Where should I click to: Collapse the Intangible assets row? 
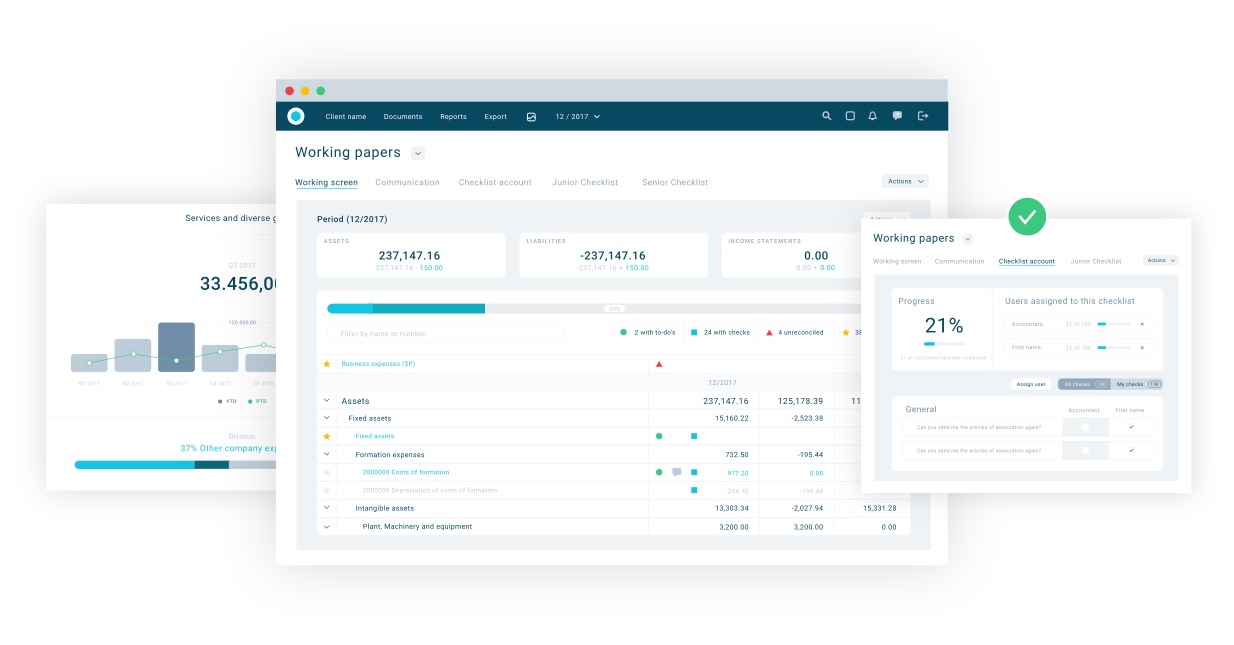tap(326, 508)
